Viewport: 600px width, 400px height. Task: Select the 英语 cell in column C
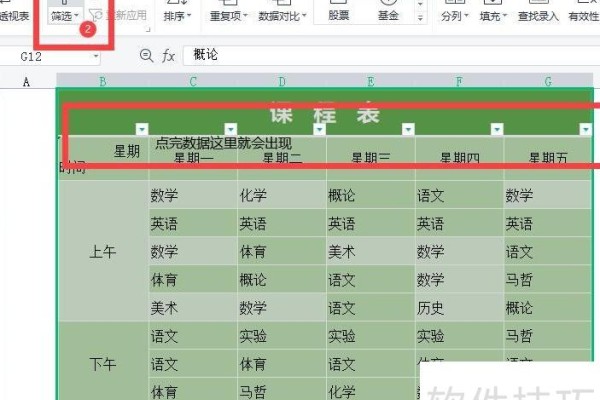tap(193, 223)
